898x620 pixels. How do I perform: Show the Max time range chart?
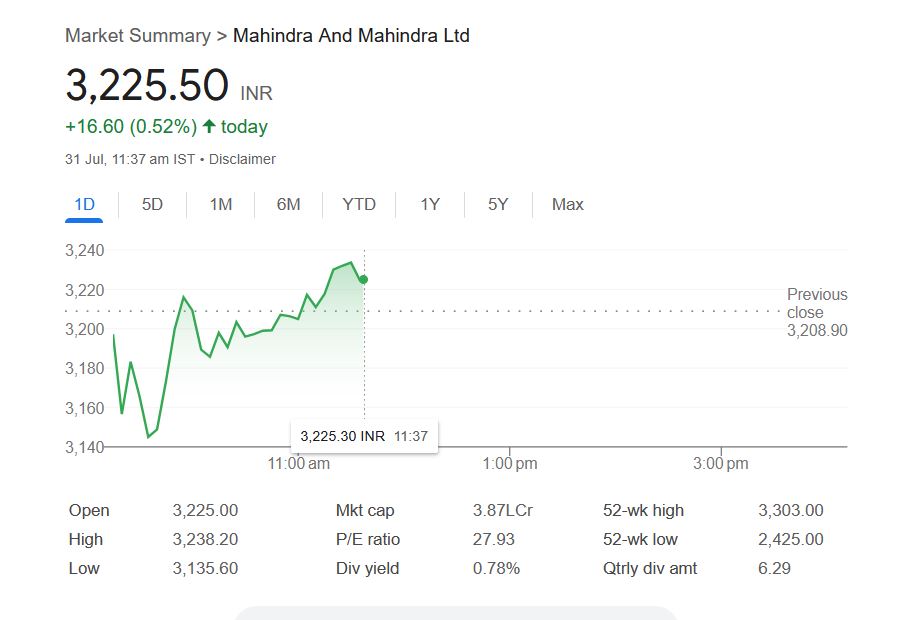pyautogui.click(x=567, y=204)
